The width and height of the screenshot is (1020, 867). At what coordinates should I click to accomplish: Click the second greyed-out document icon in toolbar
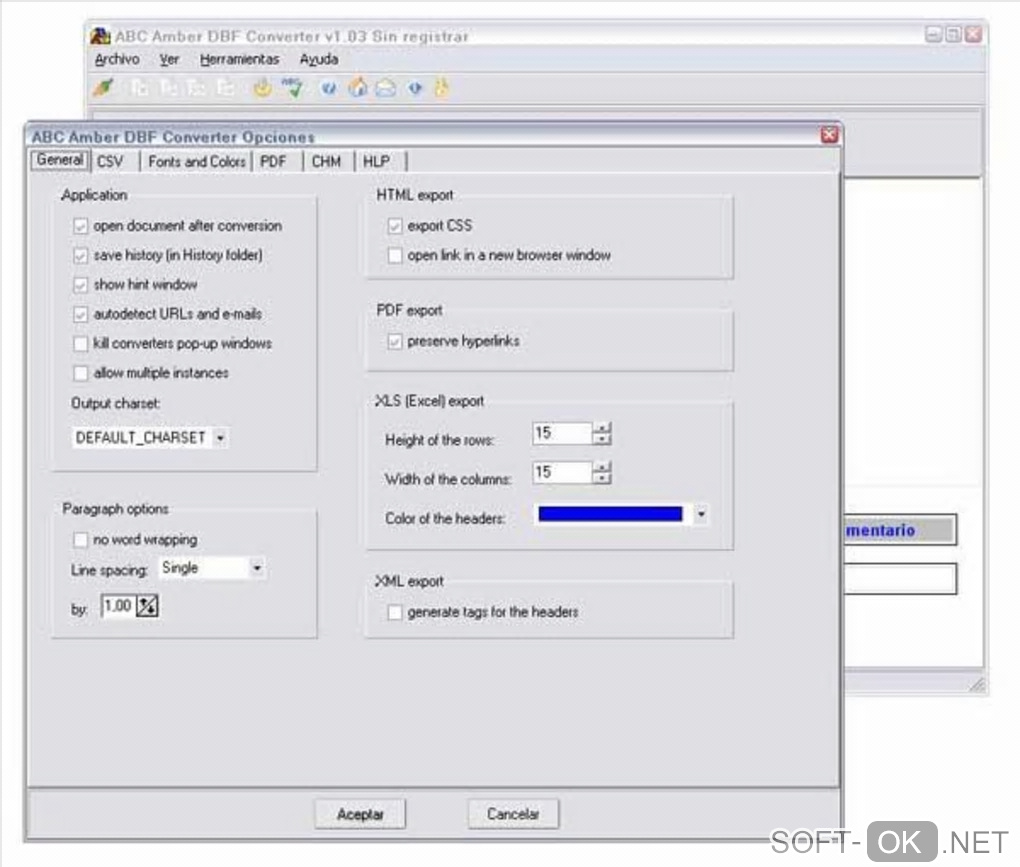point(168,87)
